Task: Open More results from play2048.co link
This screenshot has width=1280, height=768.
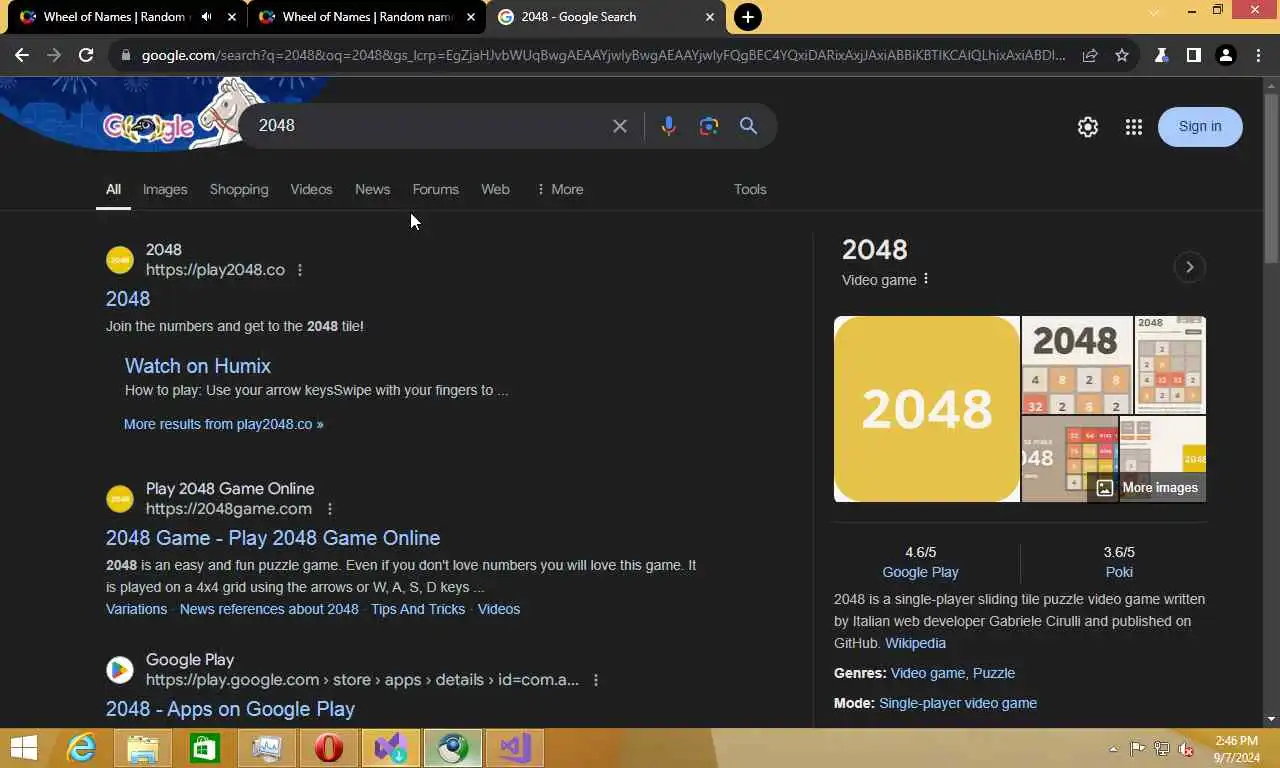Action: pos(224,424)
